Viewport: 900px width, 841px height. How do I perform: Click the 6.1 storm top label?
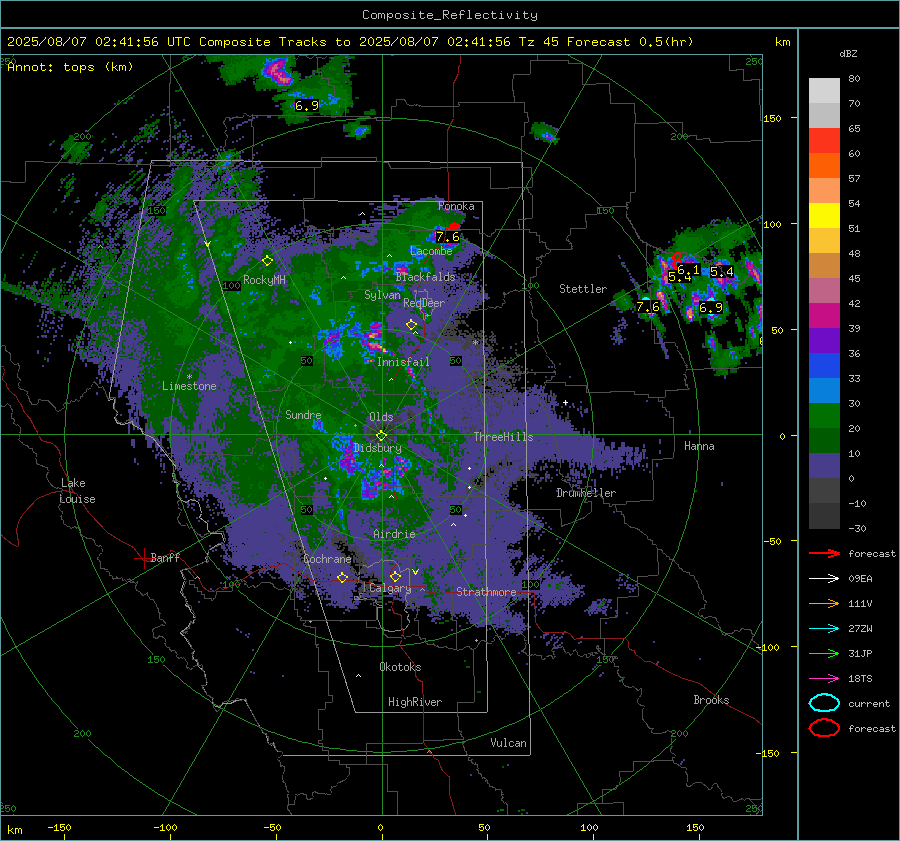coord(688,270)
